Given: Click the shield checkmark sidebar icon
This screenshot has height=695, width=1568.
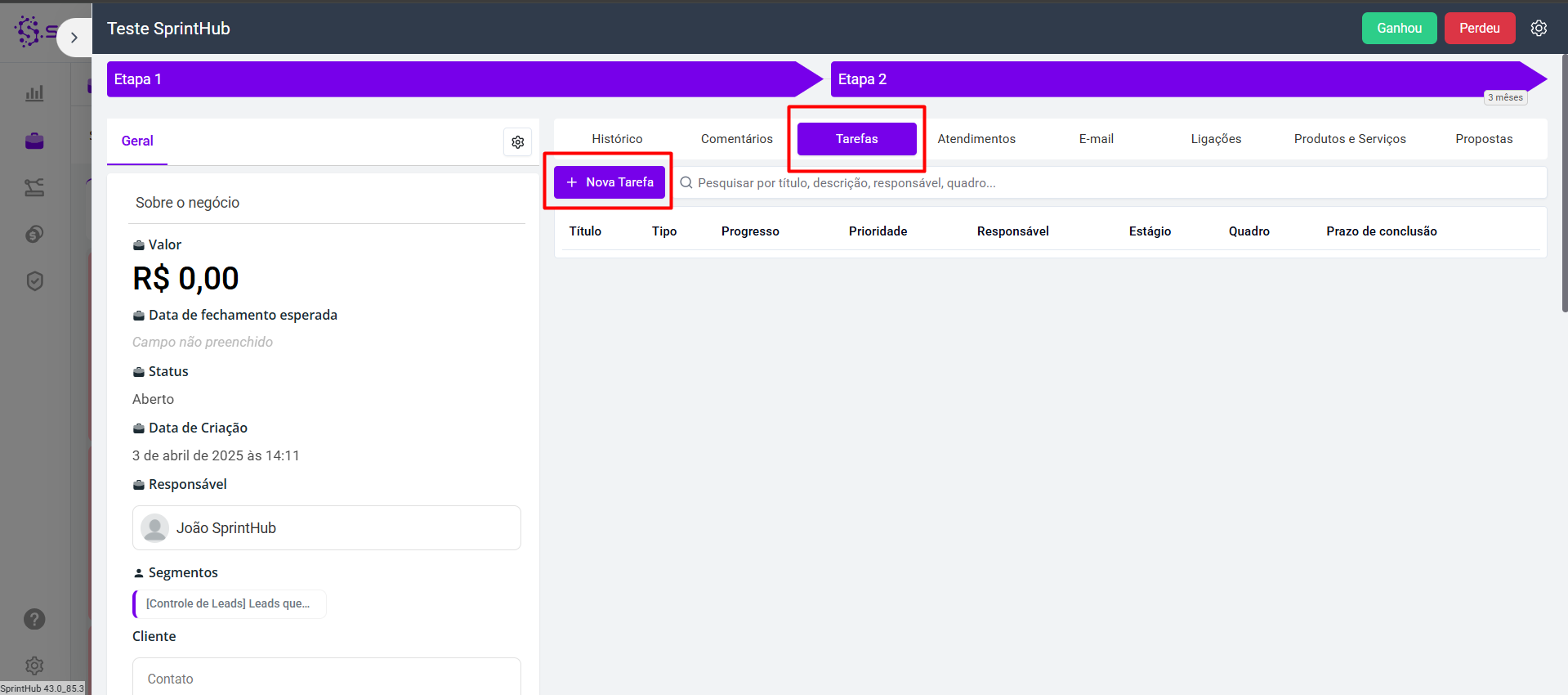Looking at the screenshot, I should coord(34,281).
